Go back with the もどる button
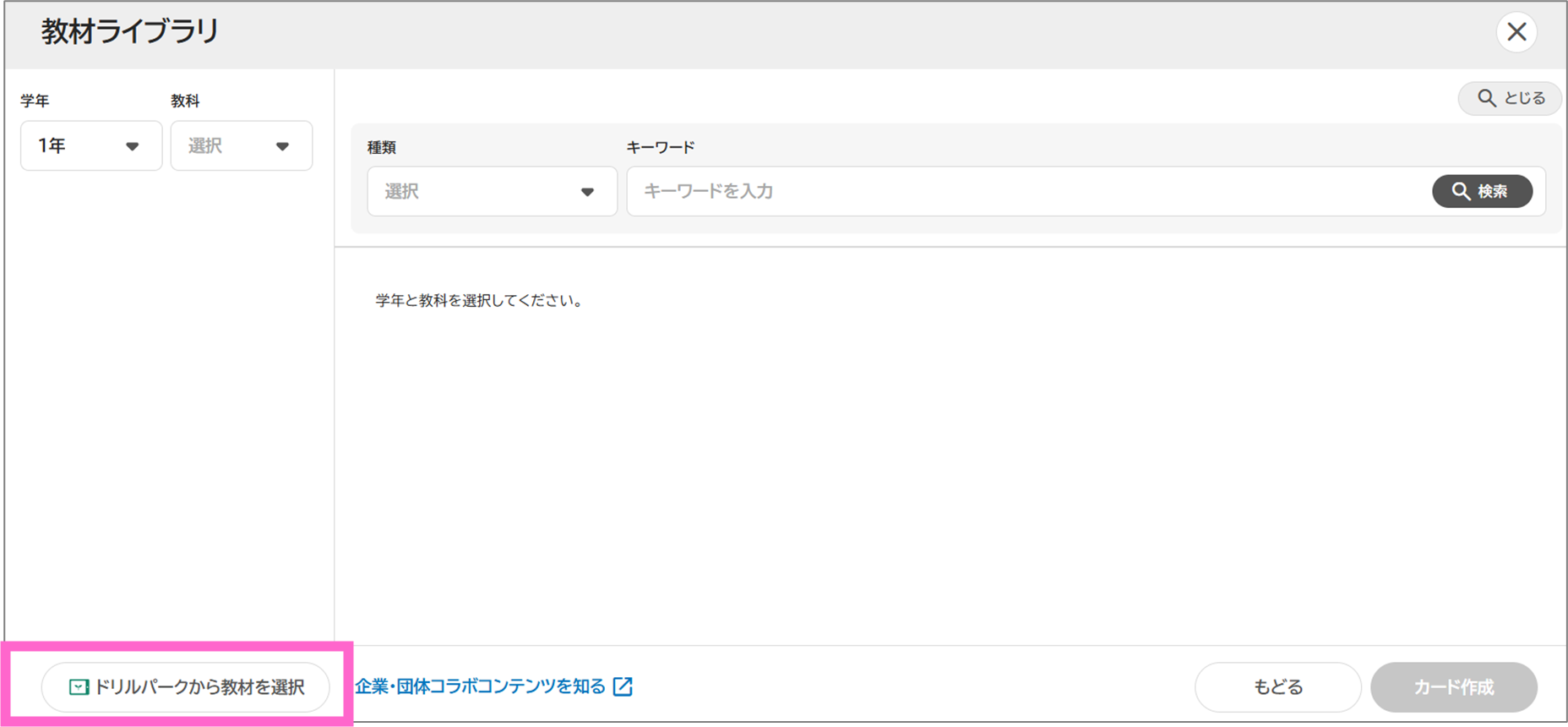This screenshot has width=1568, height=727. 1277,687
